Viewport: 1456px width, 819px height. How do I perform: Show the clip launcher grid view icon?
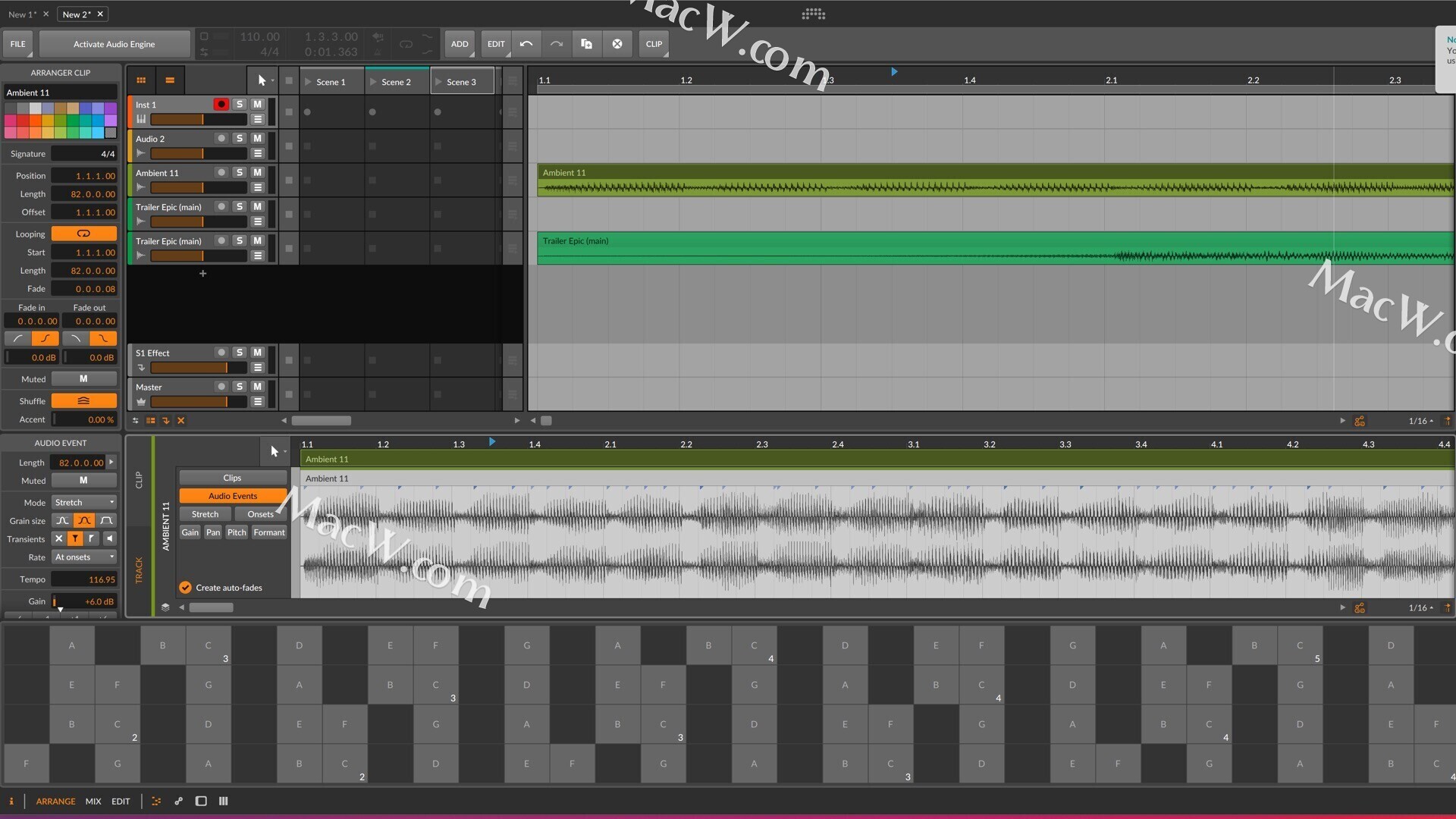click(x=141, y=80)
